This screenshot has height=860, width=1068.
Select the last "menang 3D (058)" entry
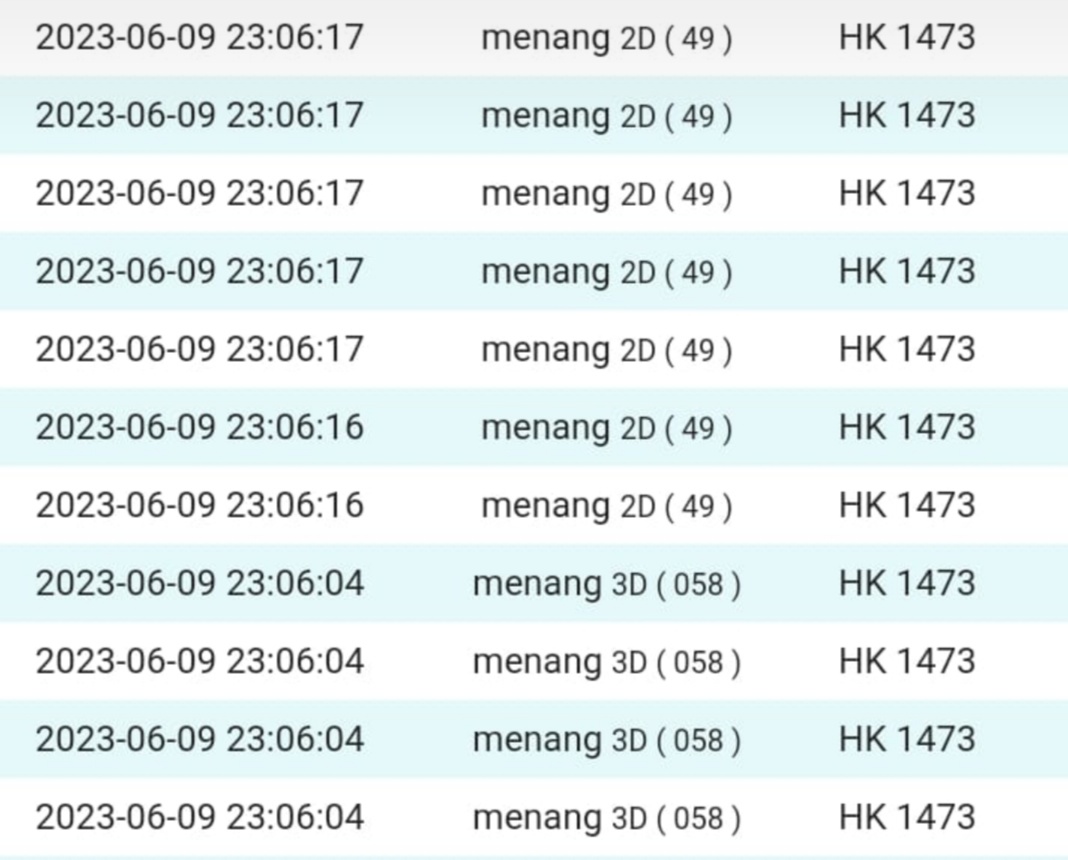point(606,817)
